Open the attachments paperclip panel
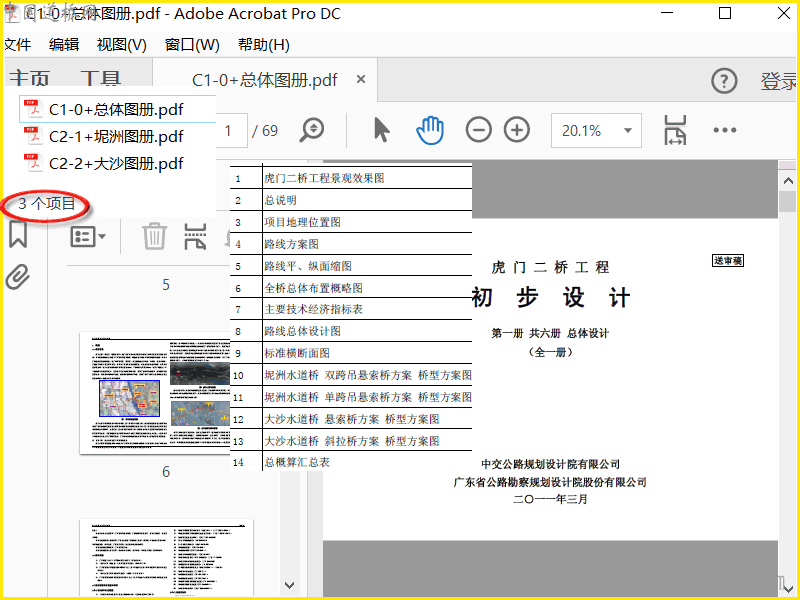800x600 pixels. (18, 277)
